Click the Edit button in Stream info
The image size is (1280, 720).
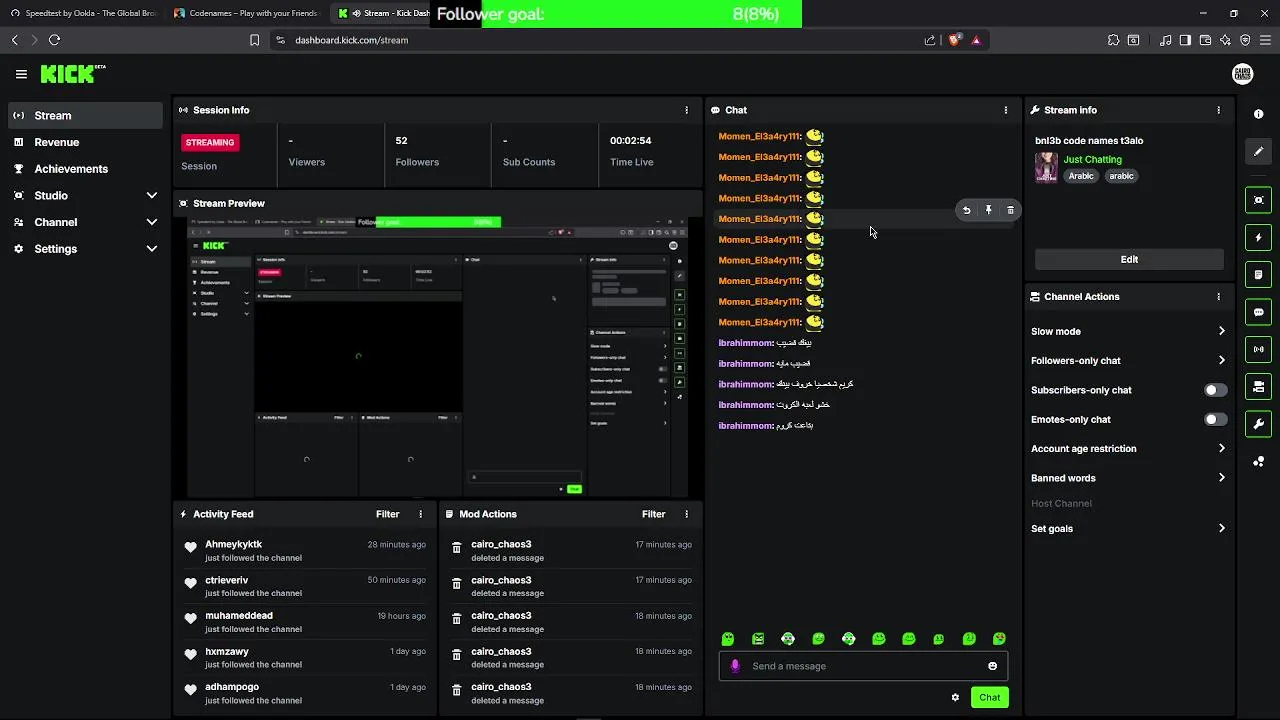pos(1129,260)
